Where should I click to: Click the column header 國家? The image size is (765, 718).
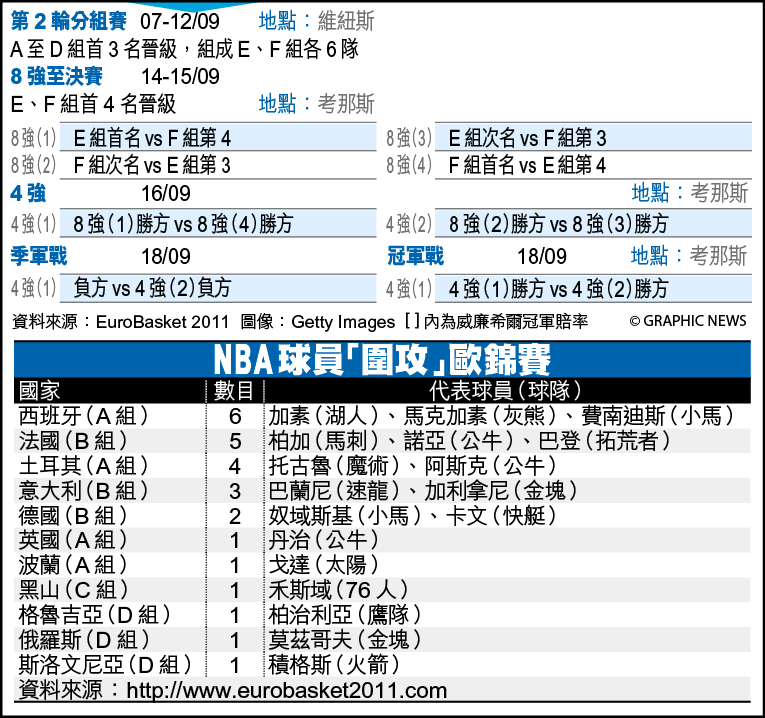click(x=40, y=391)
